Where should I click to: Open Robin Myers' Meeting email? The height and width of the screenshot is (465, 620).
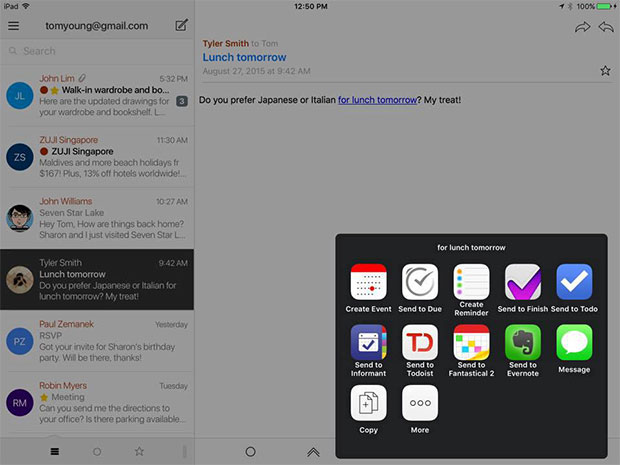(97, 402)
